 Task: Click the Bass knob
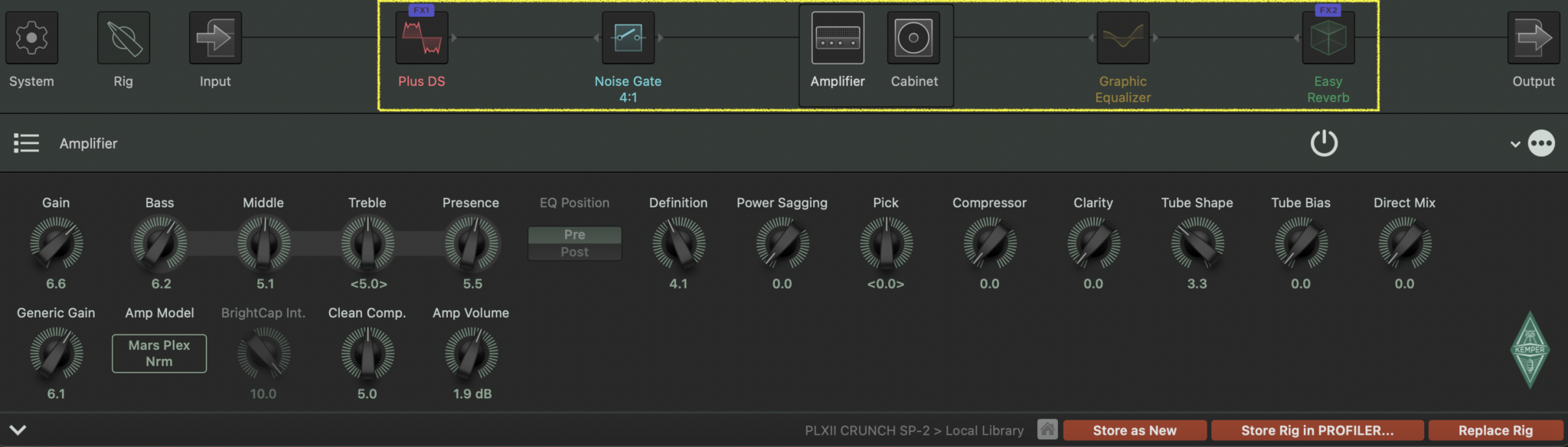159,243
